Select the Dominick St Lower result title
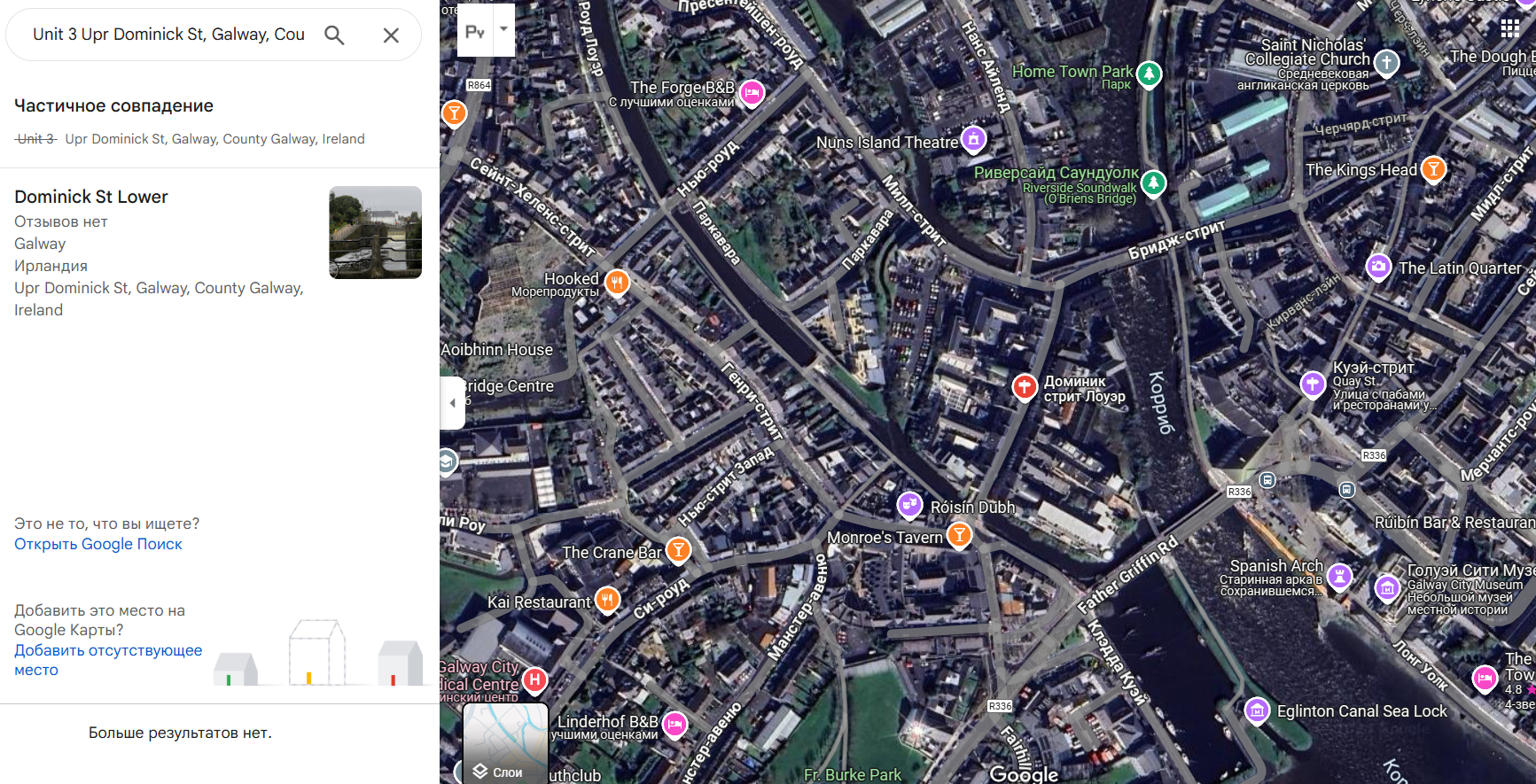 (91, 197)
